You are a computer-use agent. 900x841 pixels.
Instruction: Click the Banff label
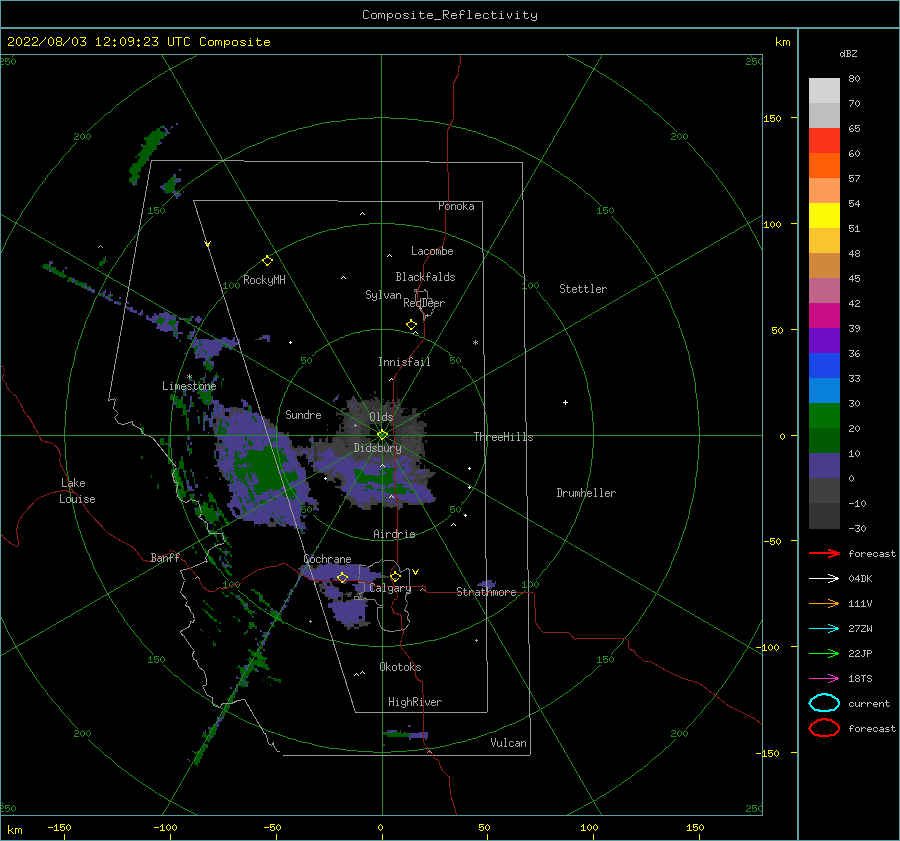point(165,558)
